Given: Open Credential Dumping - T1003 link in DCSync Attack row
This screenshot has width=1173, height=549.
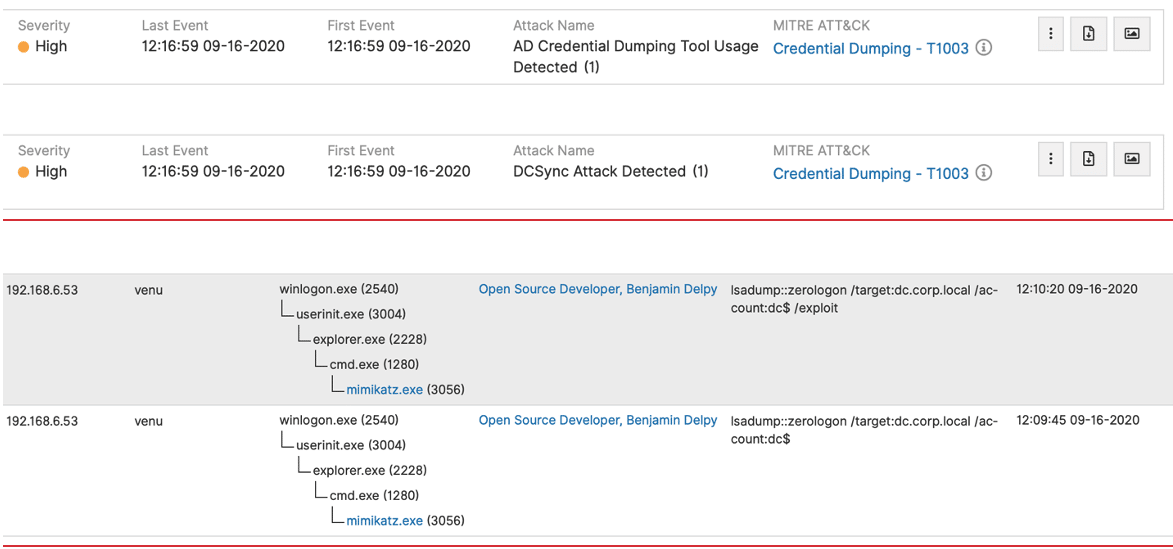Looking at the screenshot, I should (870, 173).
